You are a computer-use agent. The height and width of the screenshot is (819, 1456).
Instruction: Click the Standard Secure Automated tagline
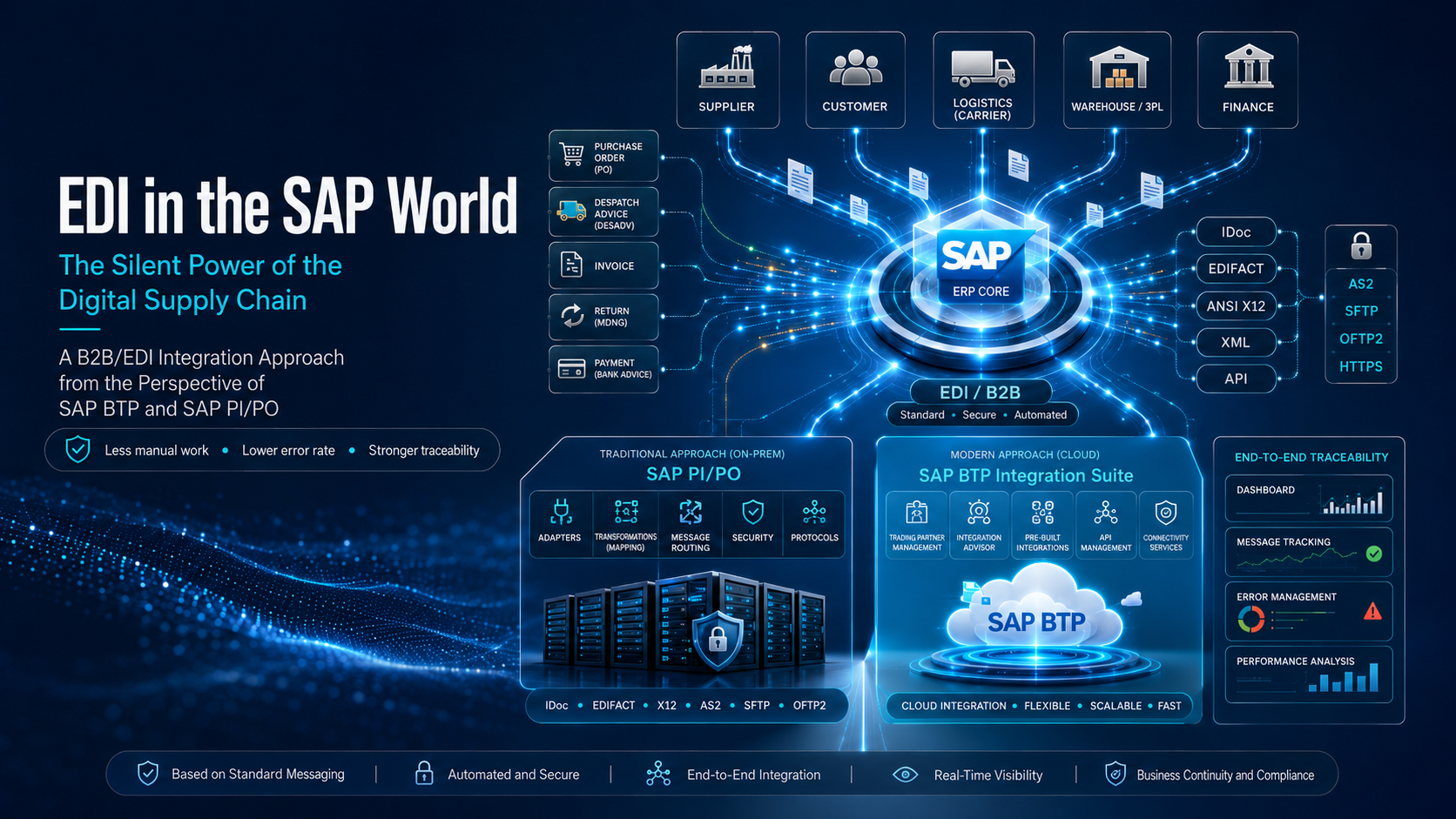click(983, 415)
